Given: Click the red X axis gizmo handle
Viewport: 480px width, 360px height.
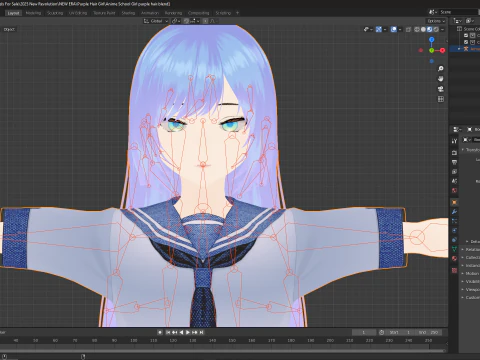Looking at the screenshot, I should point(442,50).
